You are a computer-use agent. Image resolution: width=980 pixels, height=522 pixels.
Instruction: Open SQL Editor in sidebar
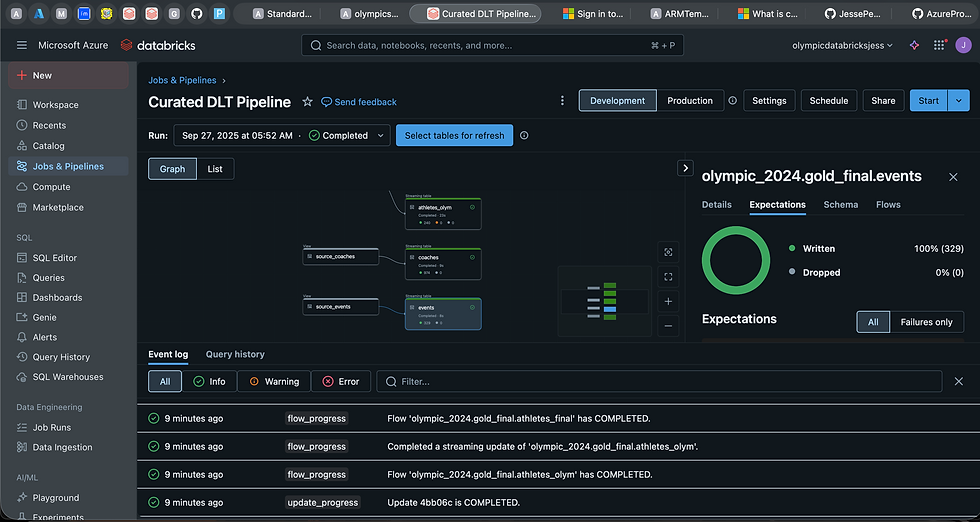click(68, 258)
